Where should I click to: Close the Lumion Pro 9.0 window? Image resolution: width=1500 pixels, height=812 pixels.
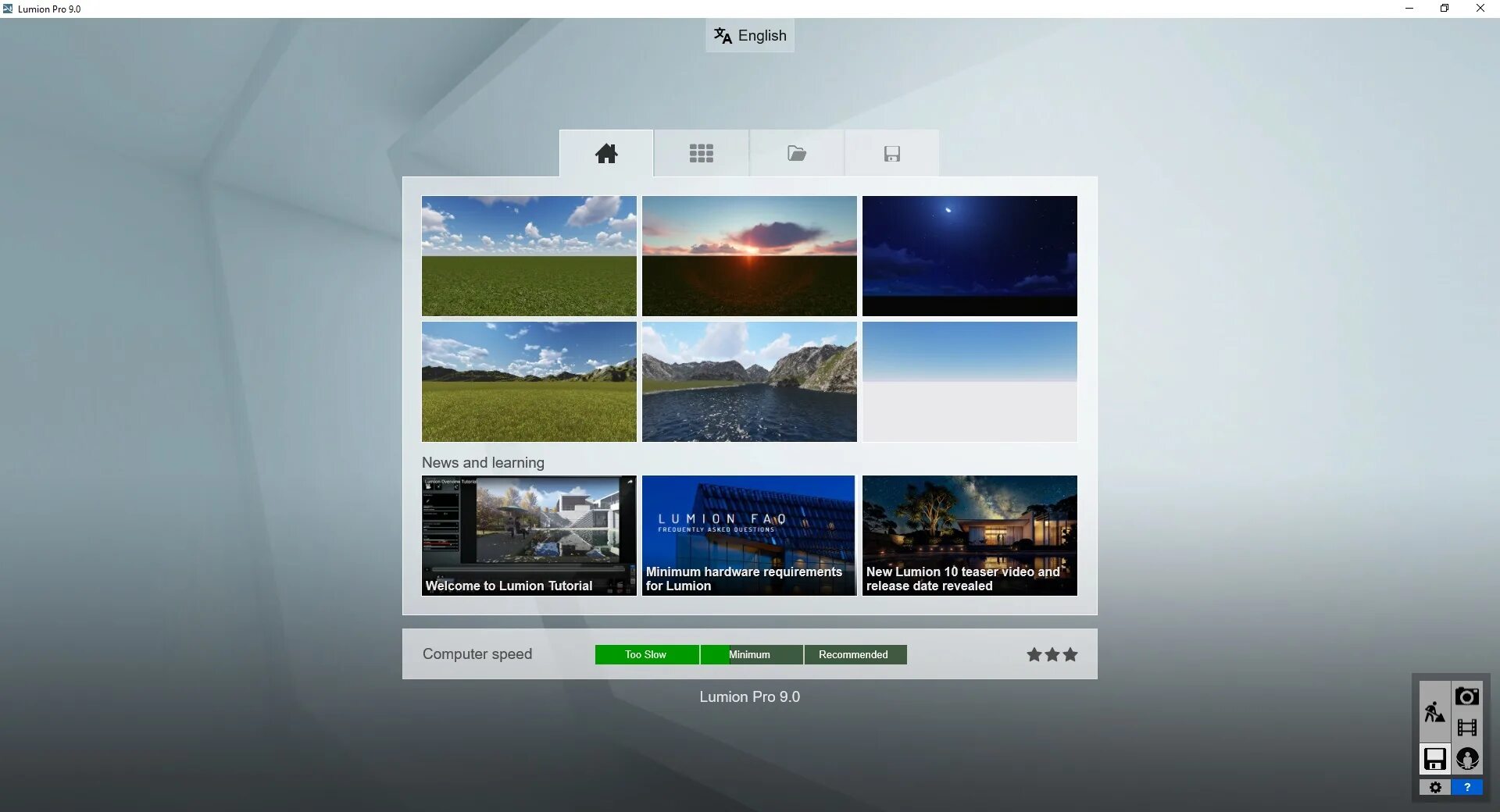click(1480, 9)
